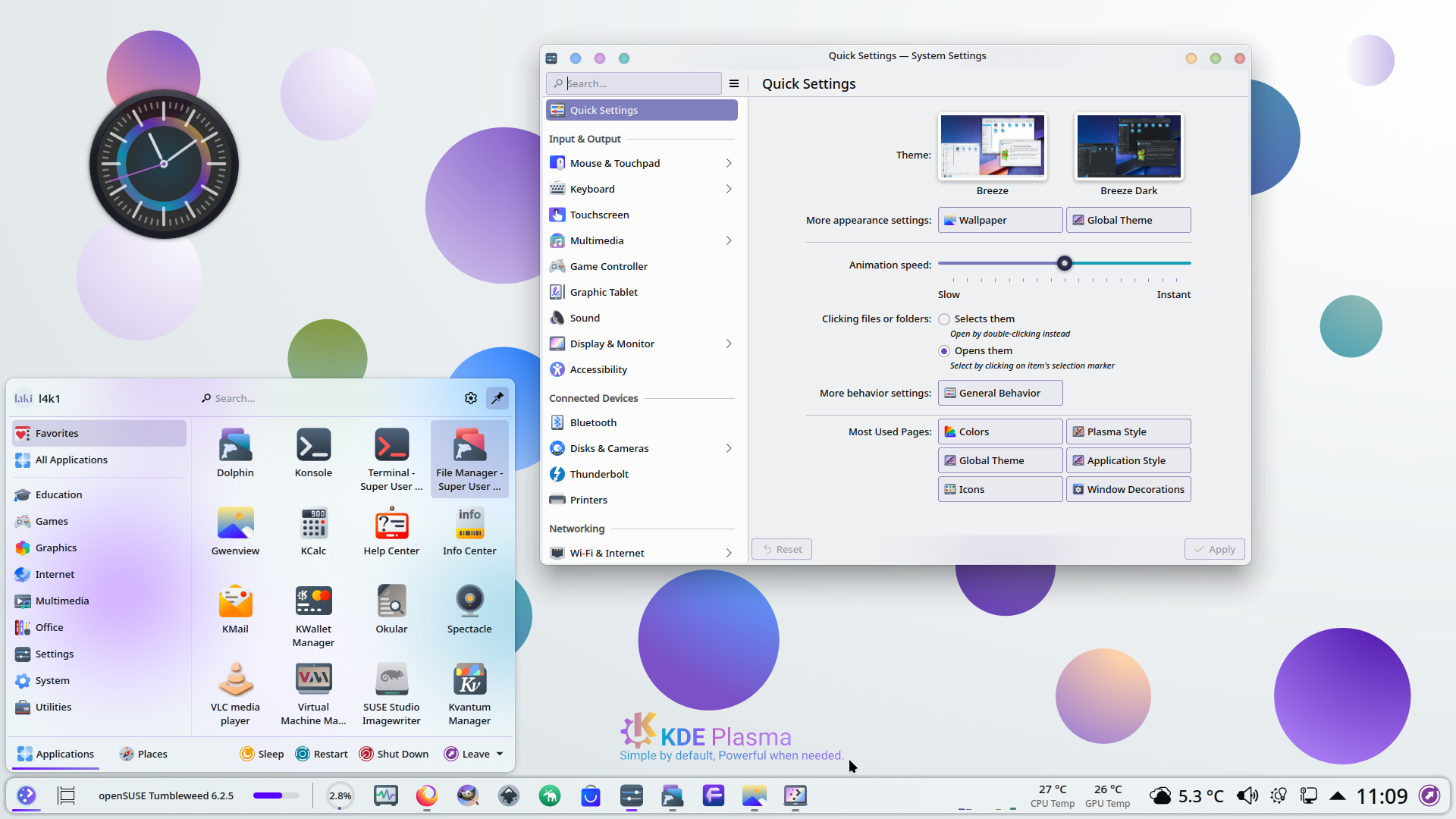
Task: Select the Utilities category
Action: pos(99,707)
